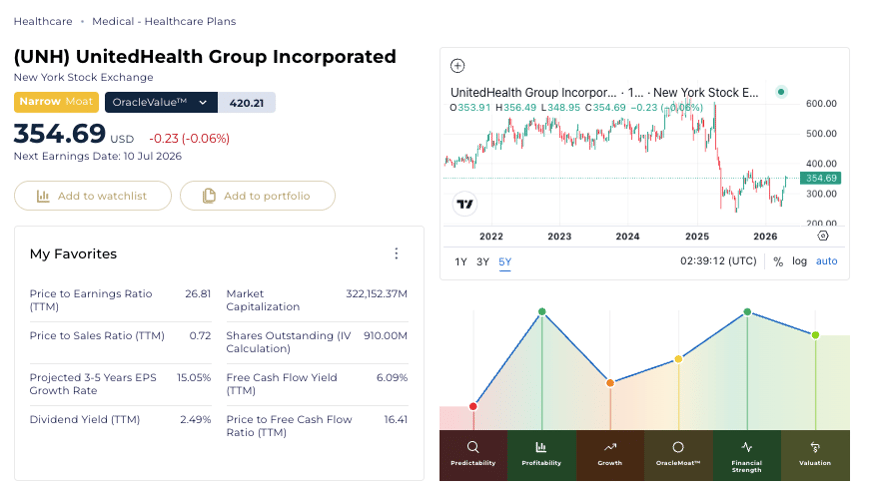Open chart settings gear icon
888x492 pixels.
tap(823, 236)
